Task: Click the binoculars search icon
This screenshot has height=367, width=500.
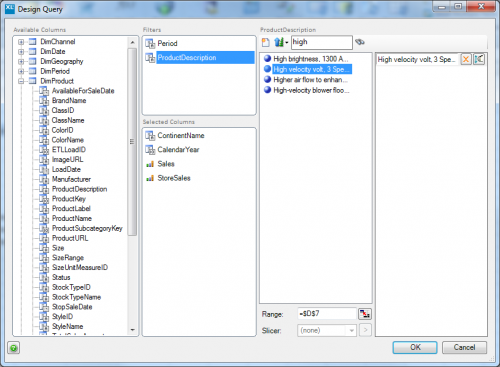Action: click(360, 42)
